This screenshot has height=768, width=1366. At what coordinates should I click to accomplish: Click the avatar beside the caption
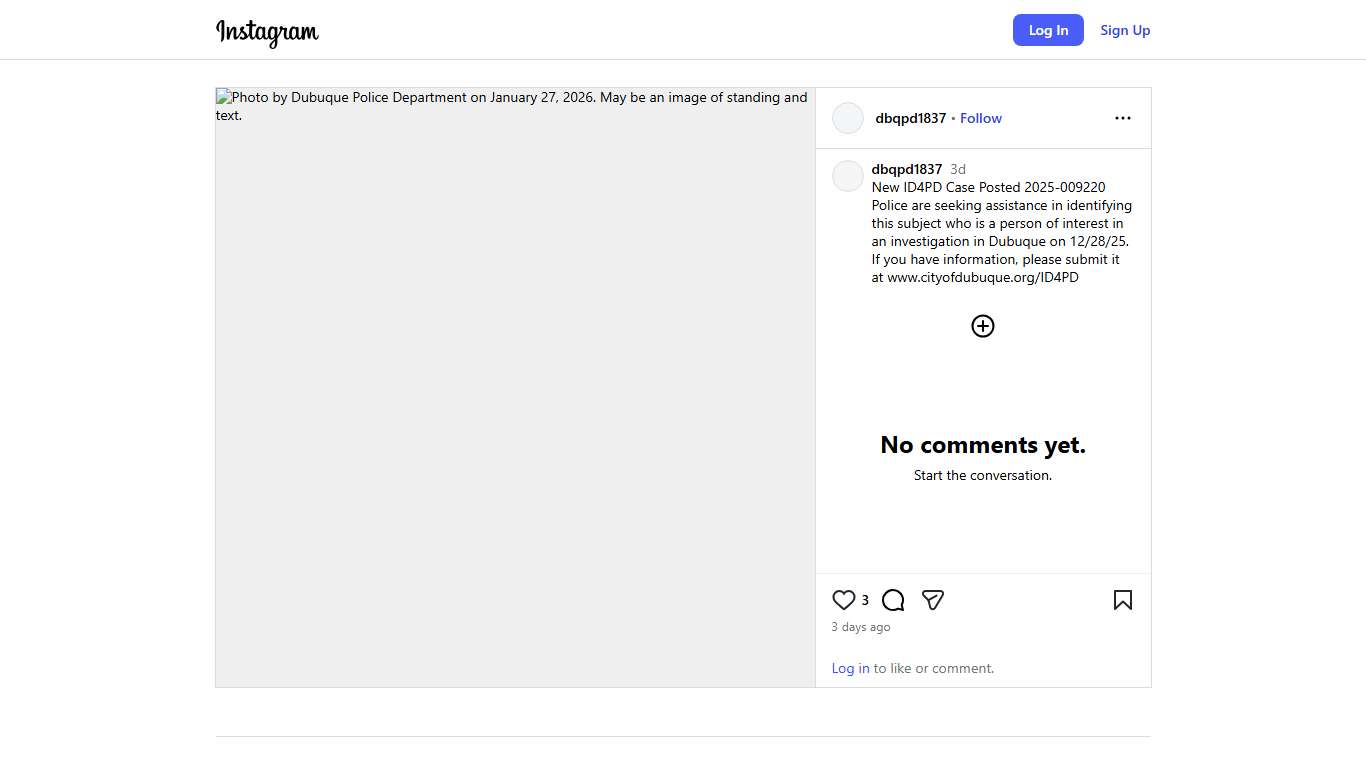pyautogui.click(x=848, y=176)
